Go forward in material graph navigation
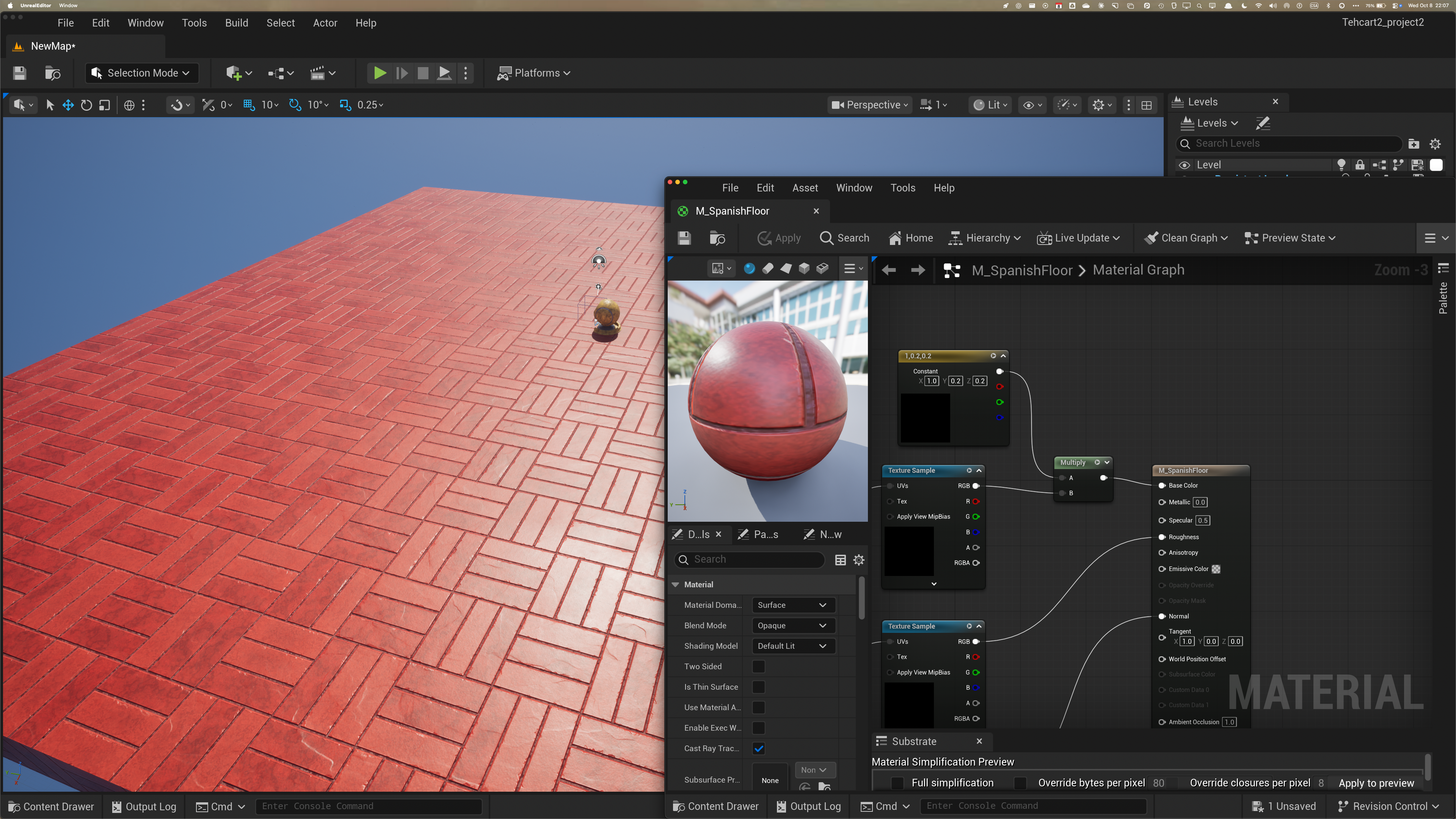The width and height of the screenshot is (1456, 819). coord(918,270)
